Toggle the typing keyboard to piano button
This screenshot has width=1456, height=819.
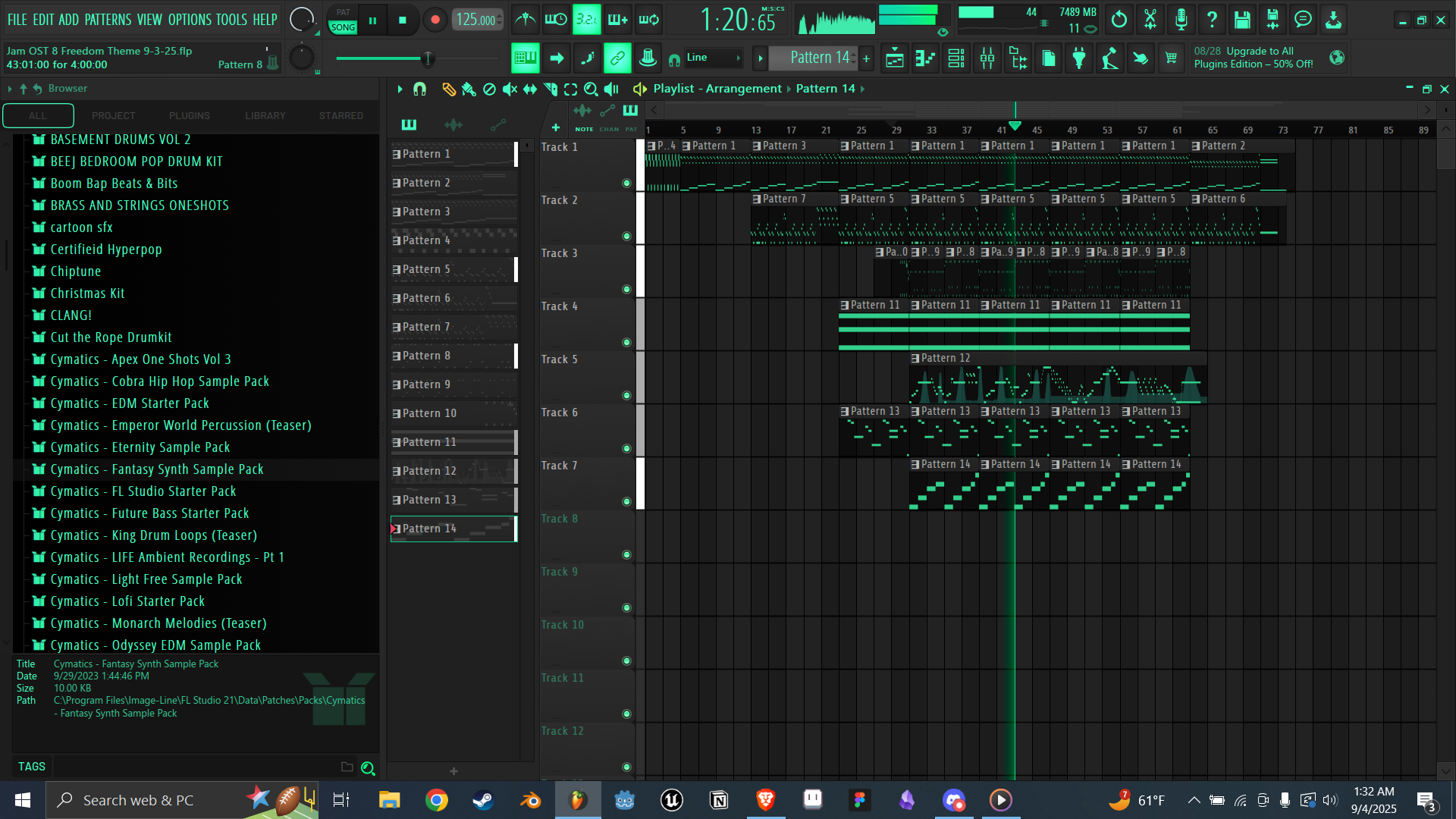(525, 58)
